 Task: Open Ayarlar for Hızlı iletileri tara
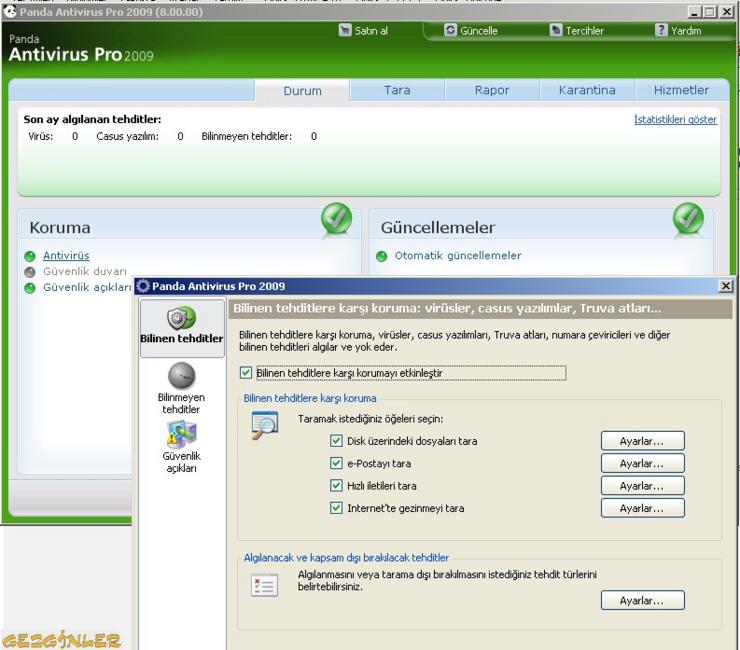coord(642,486)
